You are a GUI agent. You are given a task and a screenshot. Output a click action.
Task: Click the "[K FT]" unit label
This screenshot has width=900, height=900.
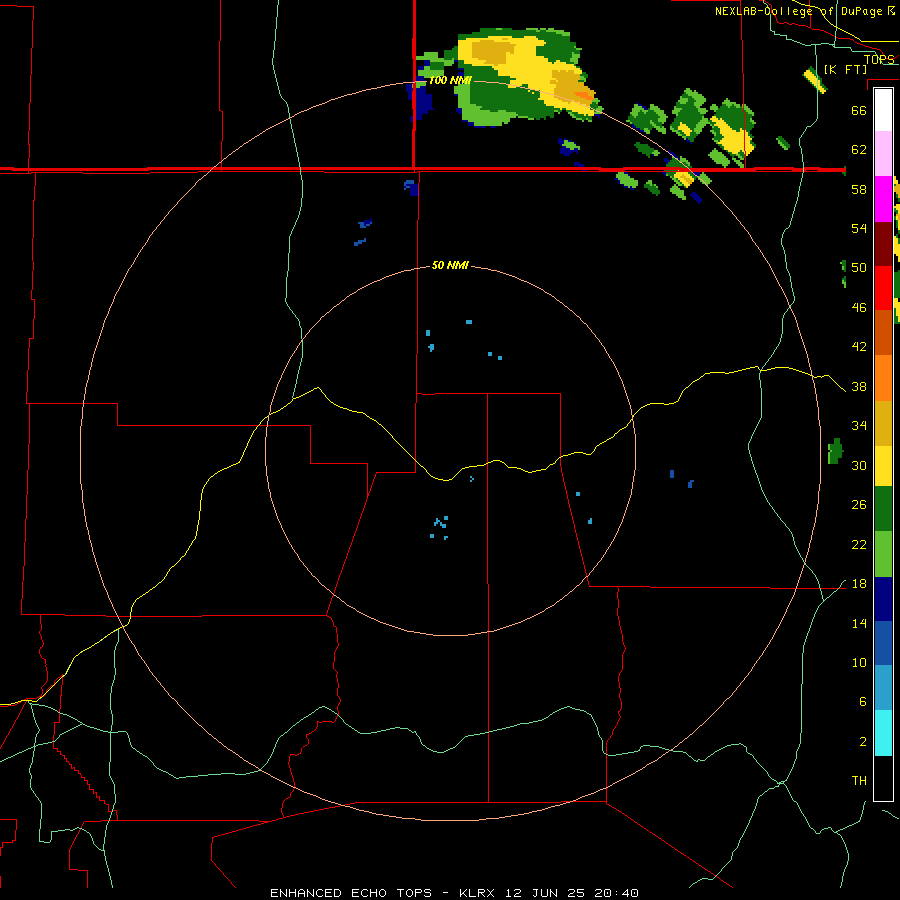845,69
